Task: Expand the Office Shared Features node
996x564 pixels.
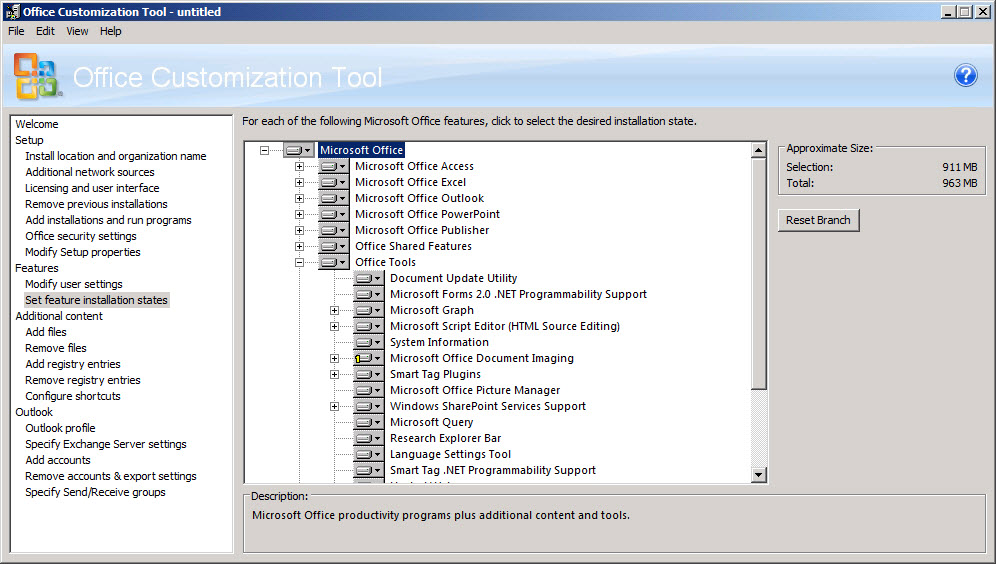Action: [x=299, y=246]
